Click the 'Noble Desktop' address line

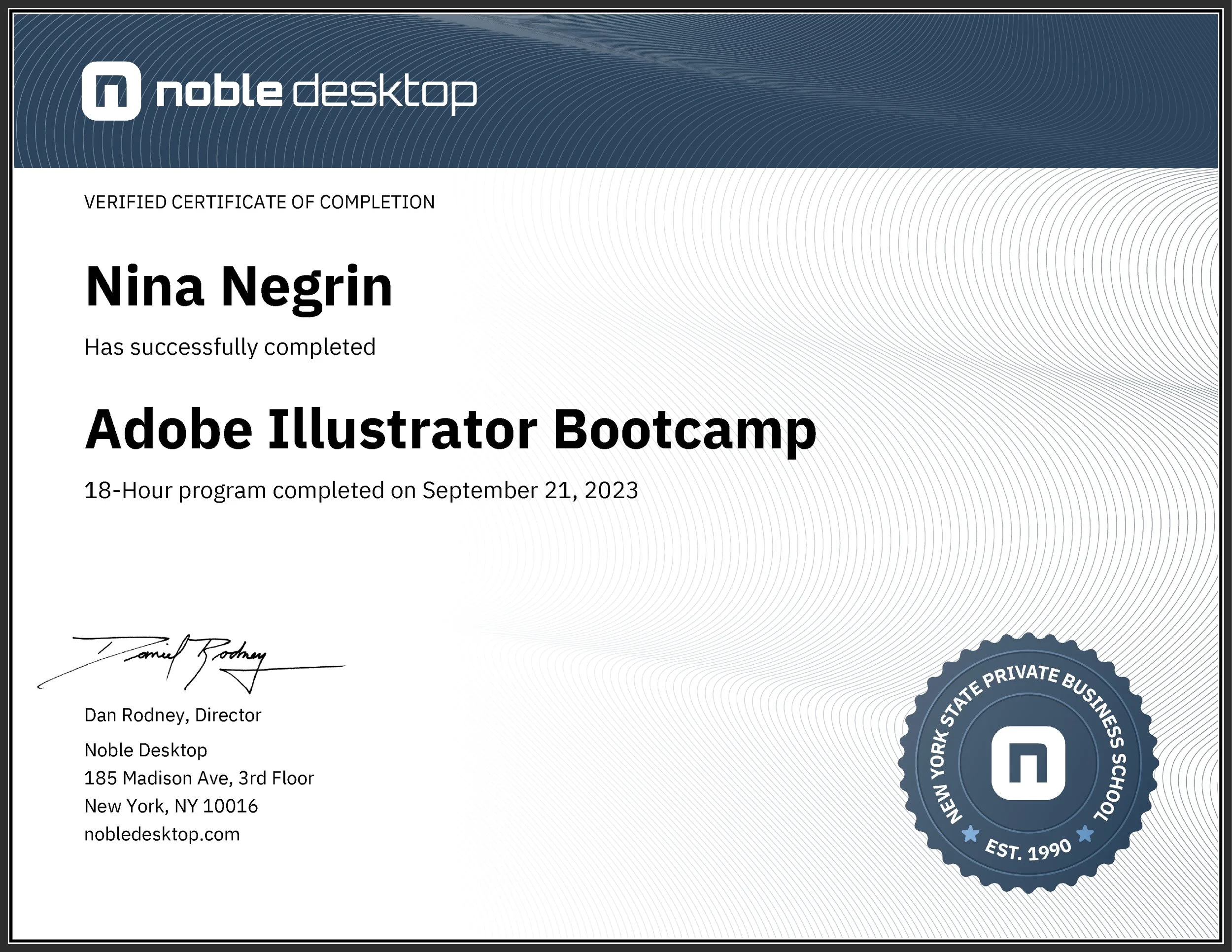145,750
